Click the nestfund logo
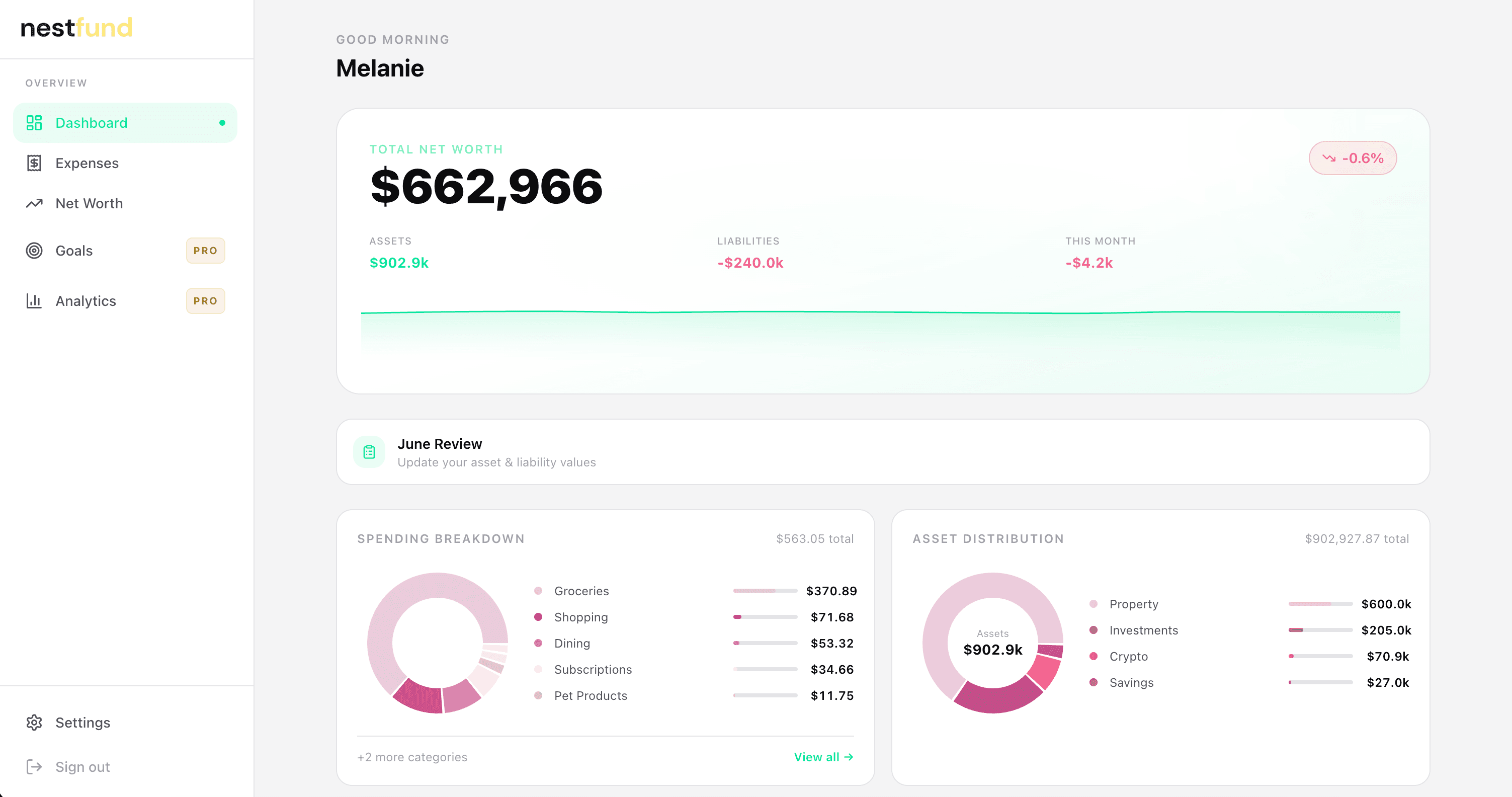 pyautogui.click(x=76, y=28)
